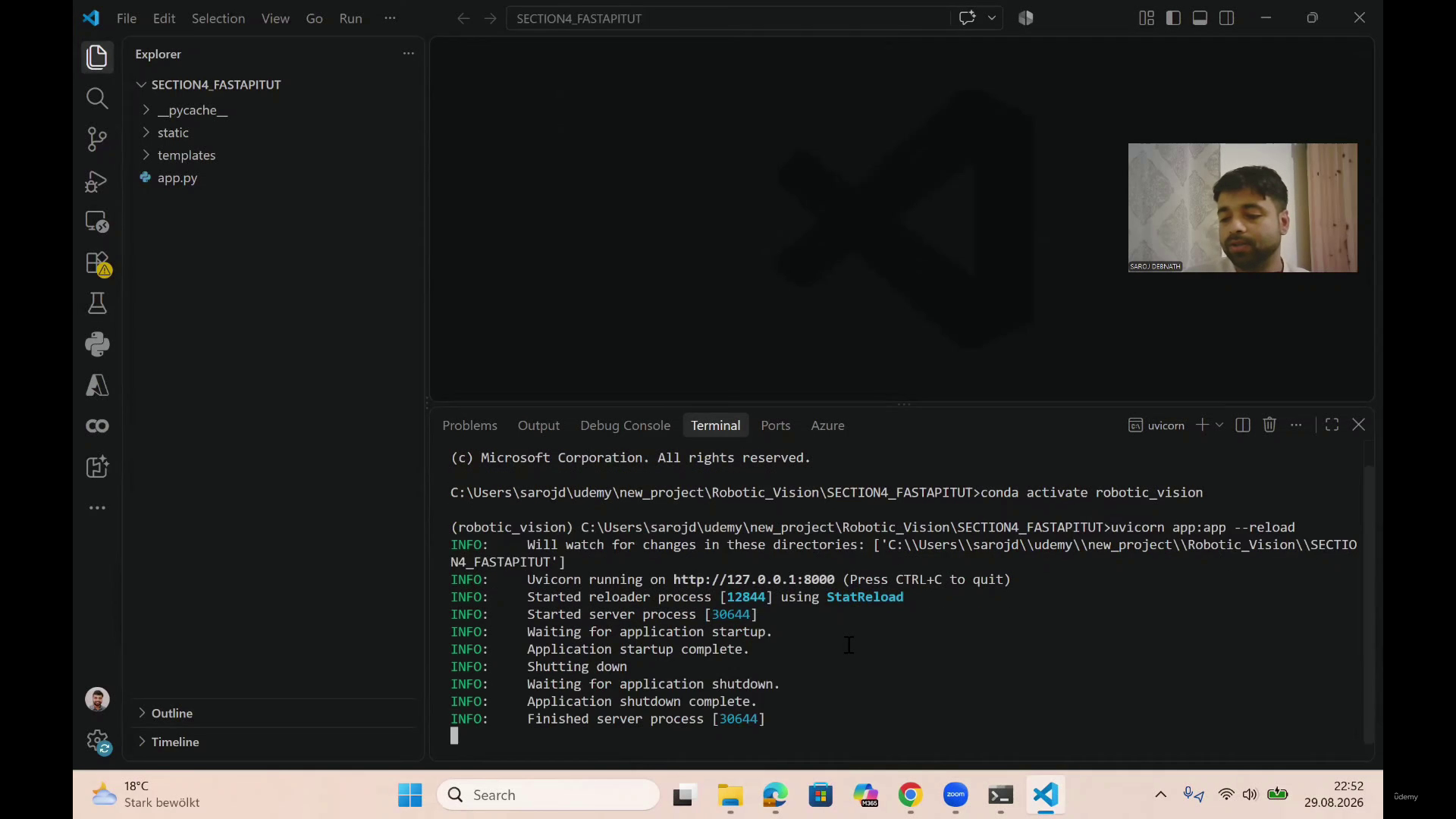Open the Python extension view
The height and width of the screenshot is (819, 1456).
96,344
